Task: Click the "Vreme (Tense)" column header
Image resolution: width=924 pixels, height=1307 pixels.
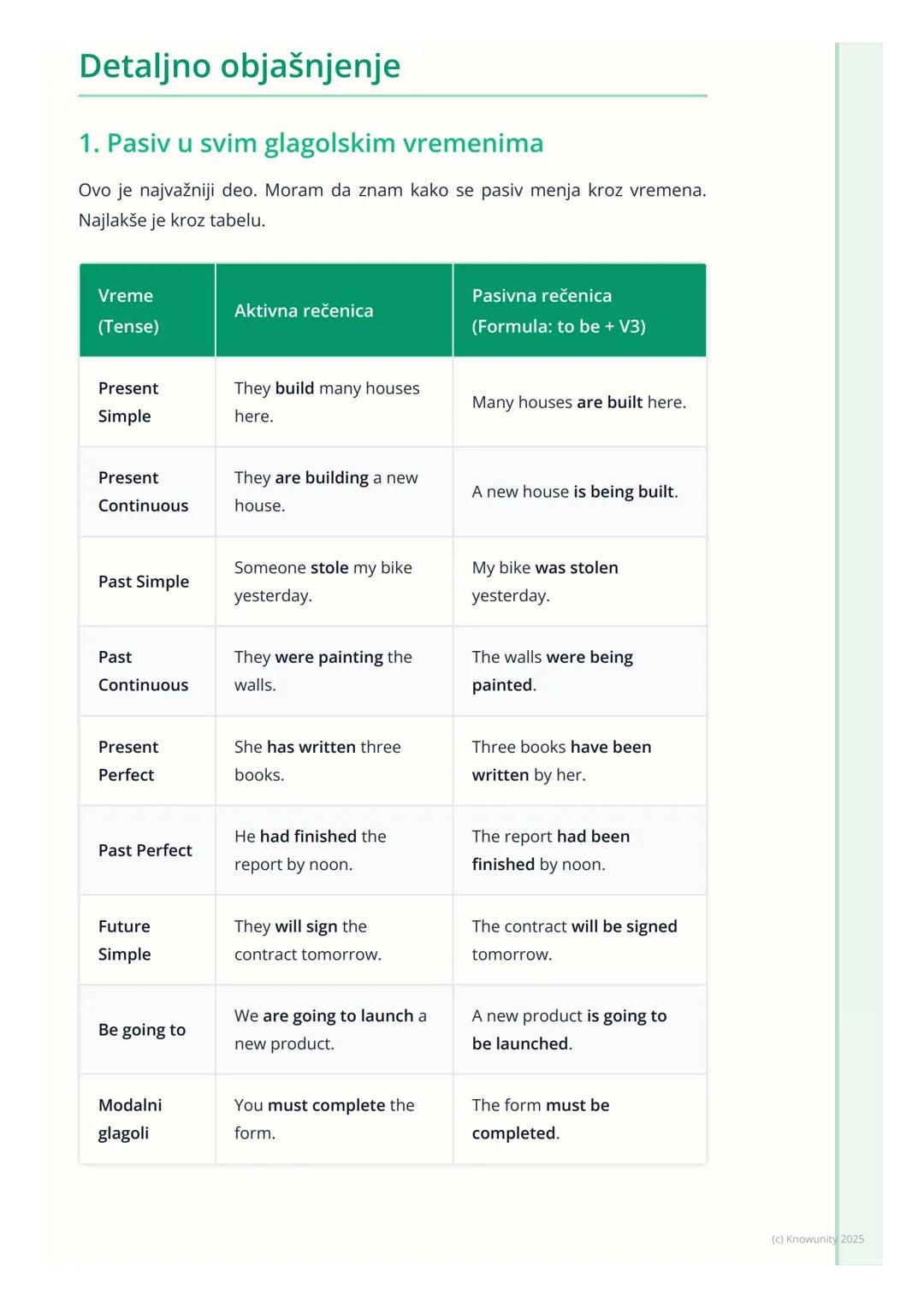Action: (x=128, y=310)
